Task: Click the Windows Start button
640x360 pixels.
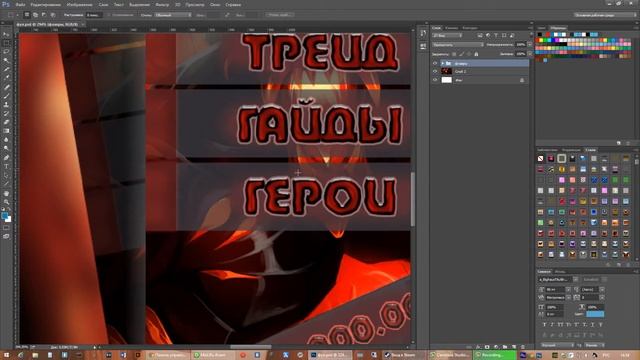Action: (x=6, y=355)
